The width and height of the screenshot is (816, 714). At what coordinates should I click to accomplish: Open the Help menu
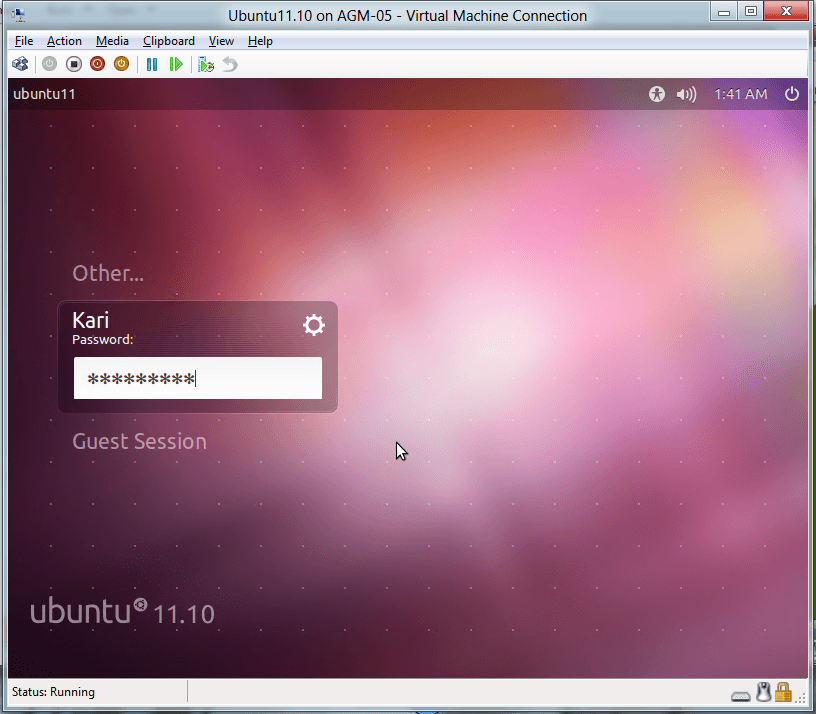tap(260, 41)
